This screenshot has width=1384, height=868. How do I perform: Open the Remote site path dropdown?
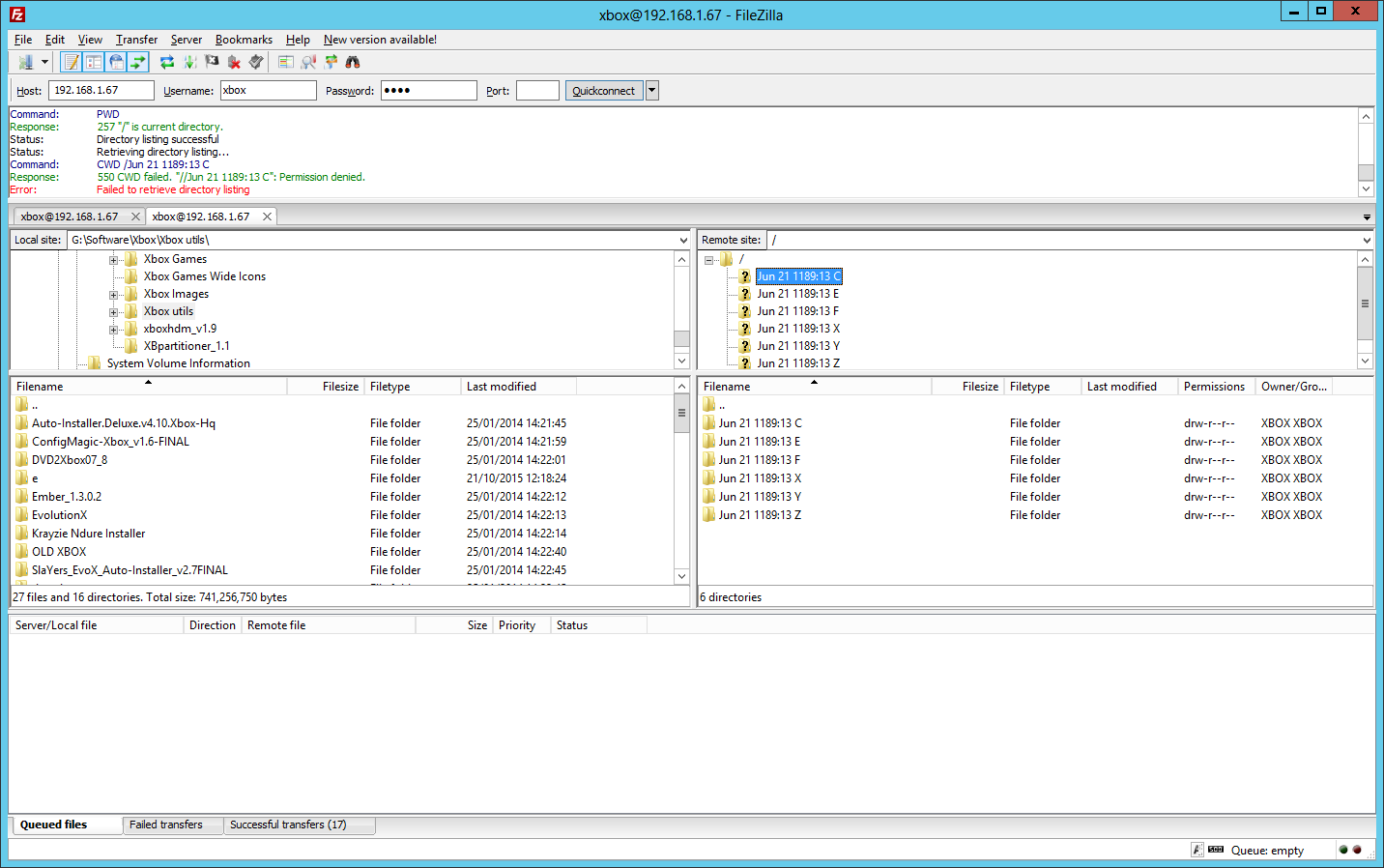[1367, 240]
